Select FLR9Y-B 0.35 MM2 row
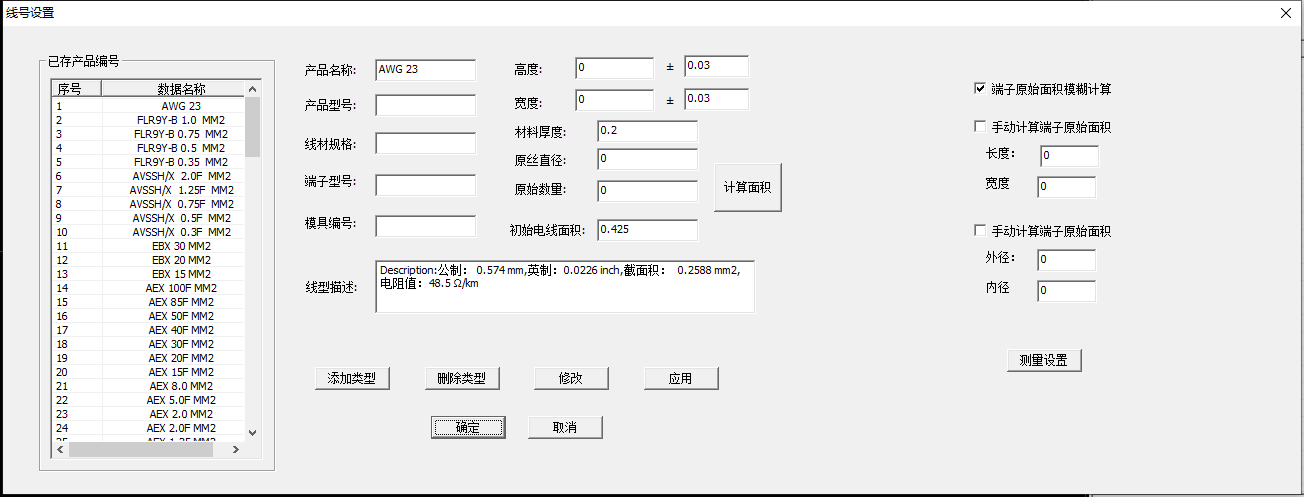The height and width of the screenshot is (497, 1304). (x=148, y=162)
